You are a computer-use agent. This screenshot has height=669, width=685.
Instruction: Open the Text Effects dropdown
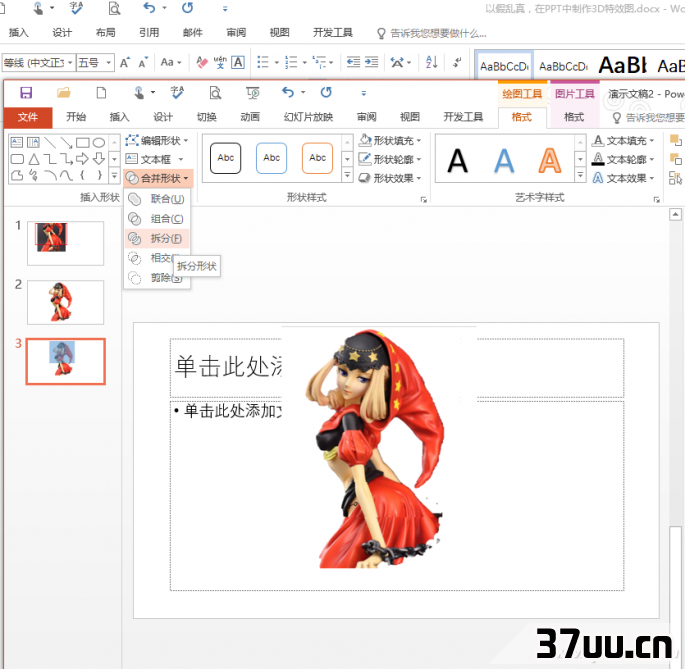coord(623,178)
